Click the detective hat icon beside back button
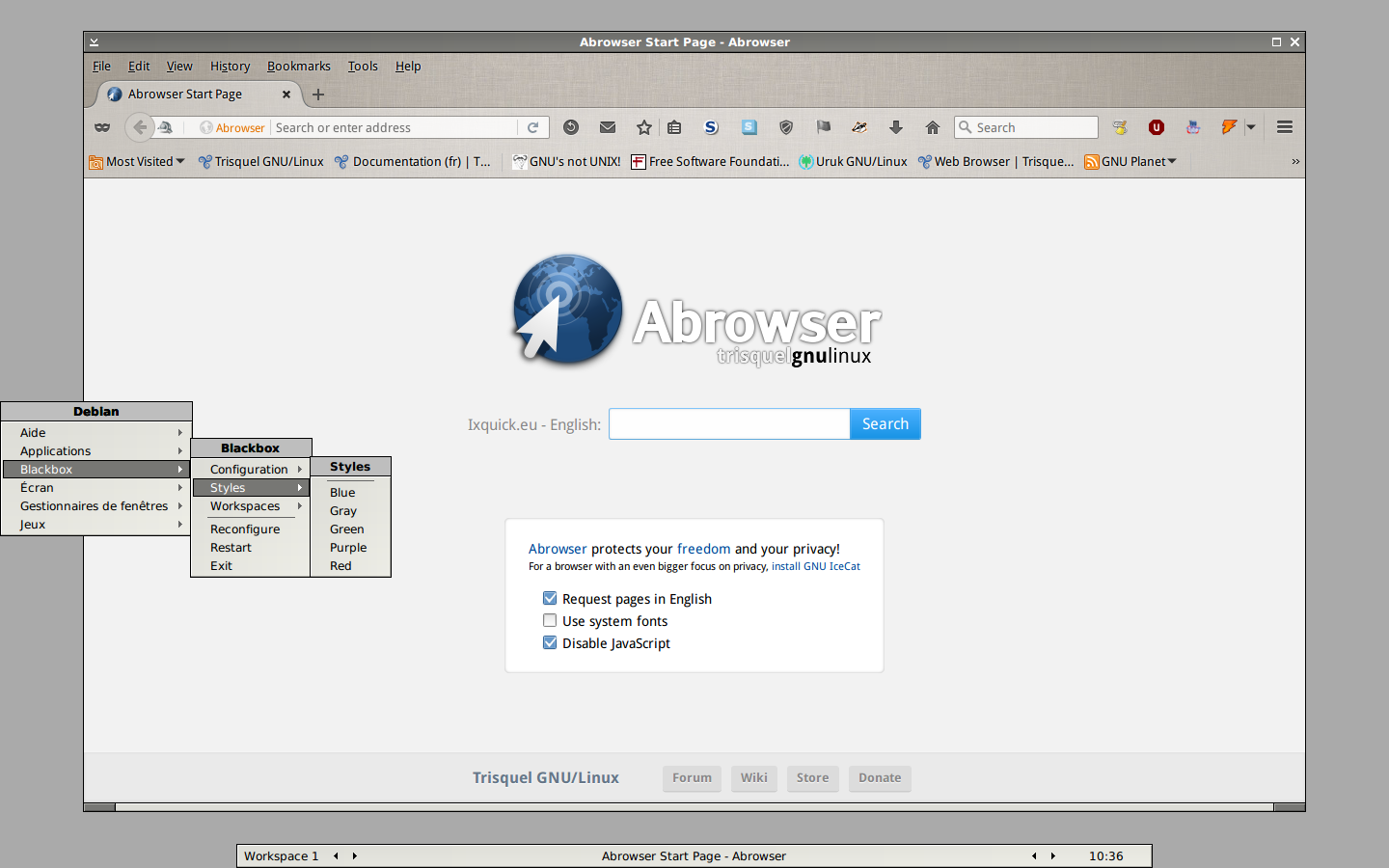The width and height of the screenshot is (1389, 868). [x=165, y=127]
